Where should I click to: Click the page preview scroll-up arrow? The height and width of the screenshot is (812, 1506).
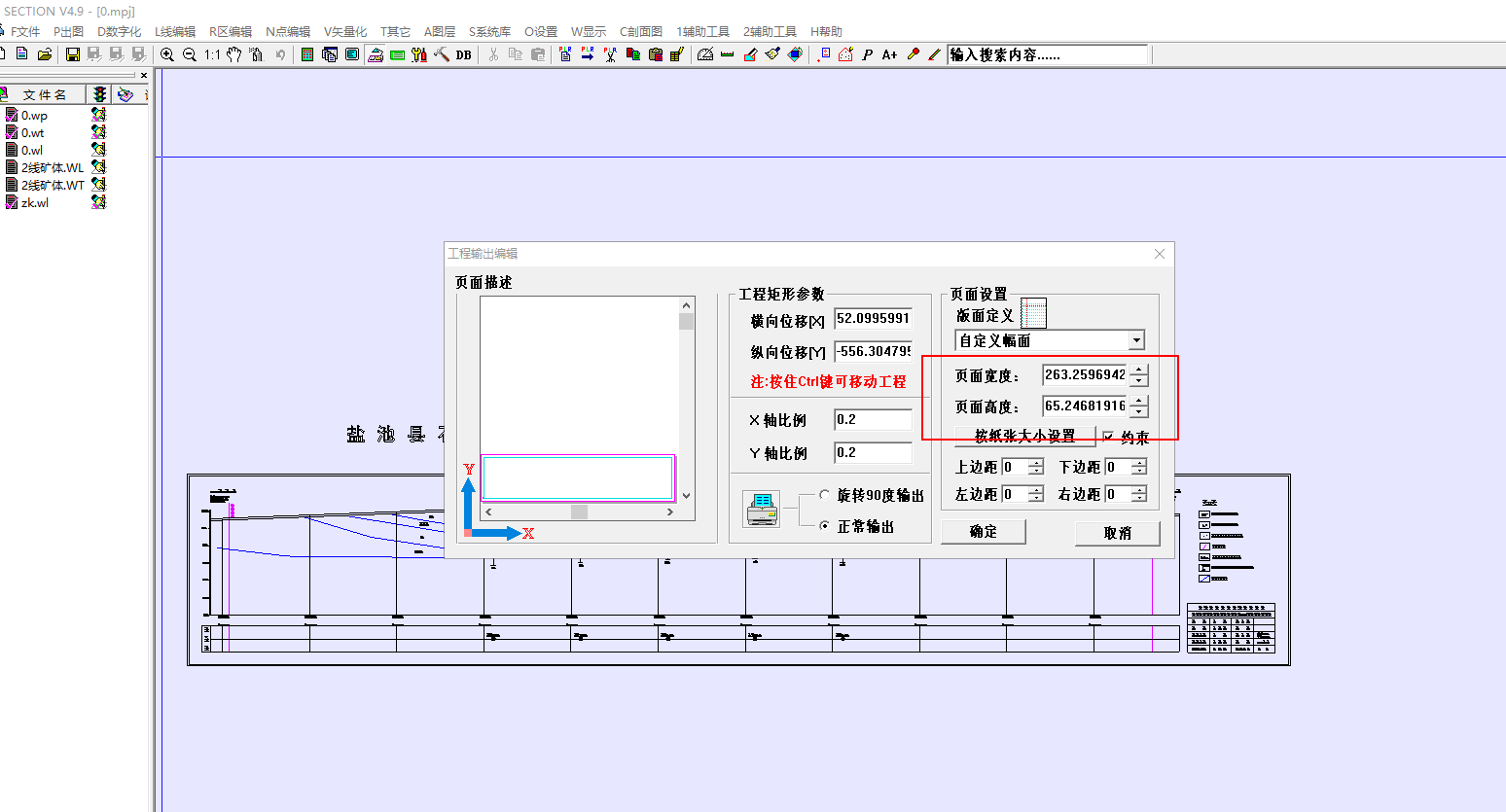[687, 304]
